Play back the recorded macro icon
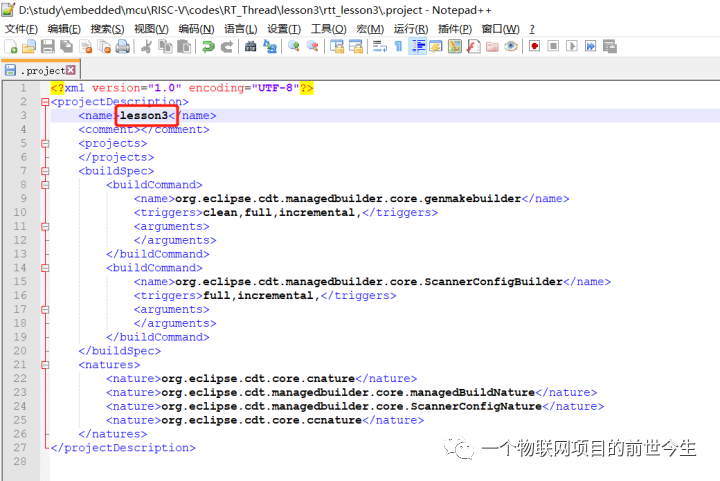720x481 pixels. (572, 46)
